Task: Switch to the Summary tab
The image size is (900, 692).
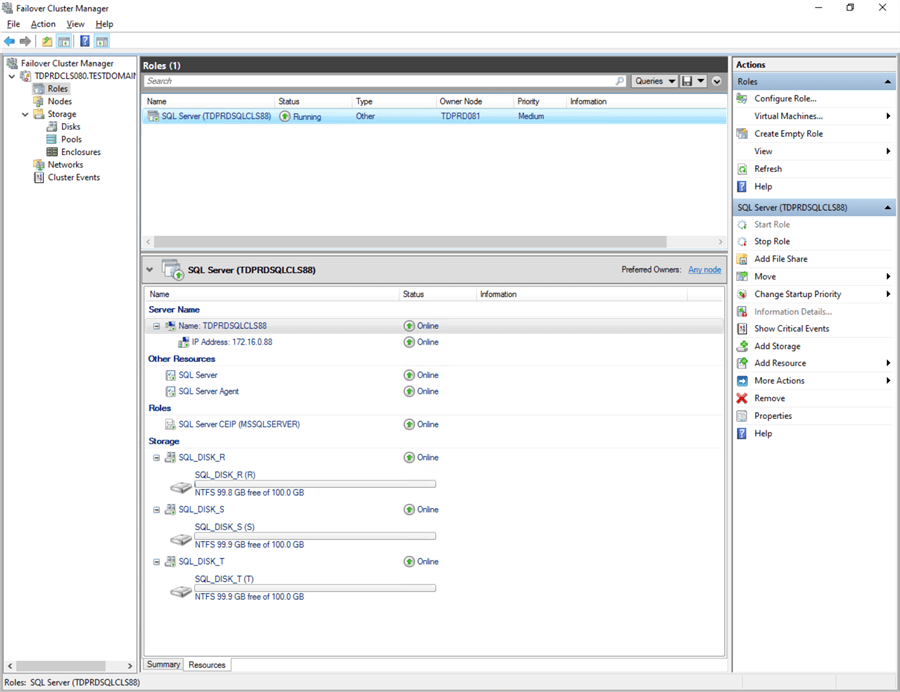Action: click(163, 664)
